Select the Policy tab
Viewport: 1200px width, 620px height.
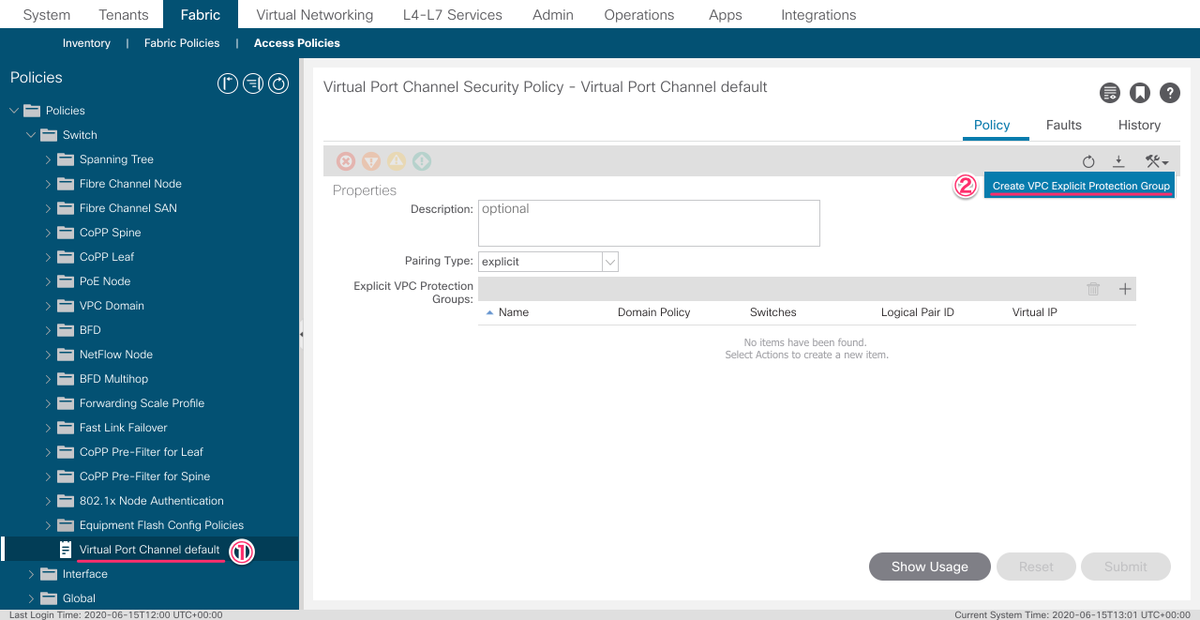coord(992,125)
